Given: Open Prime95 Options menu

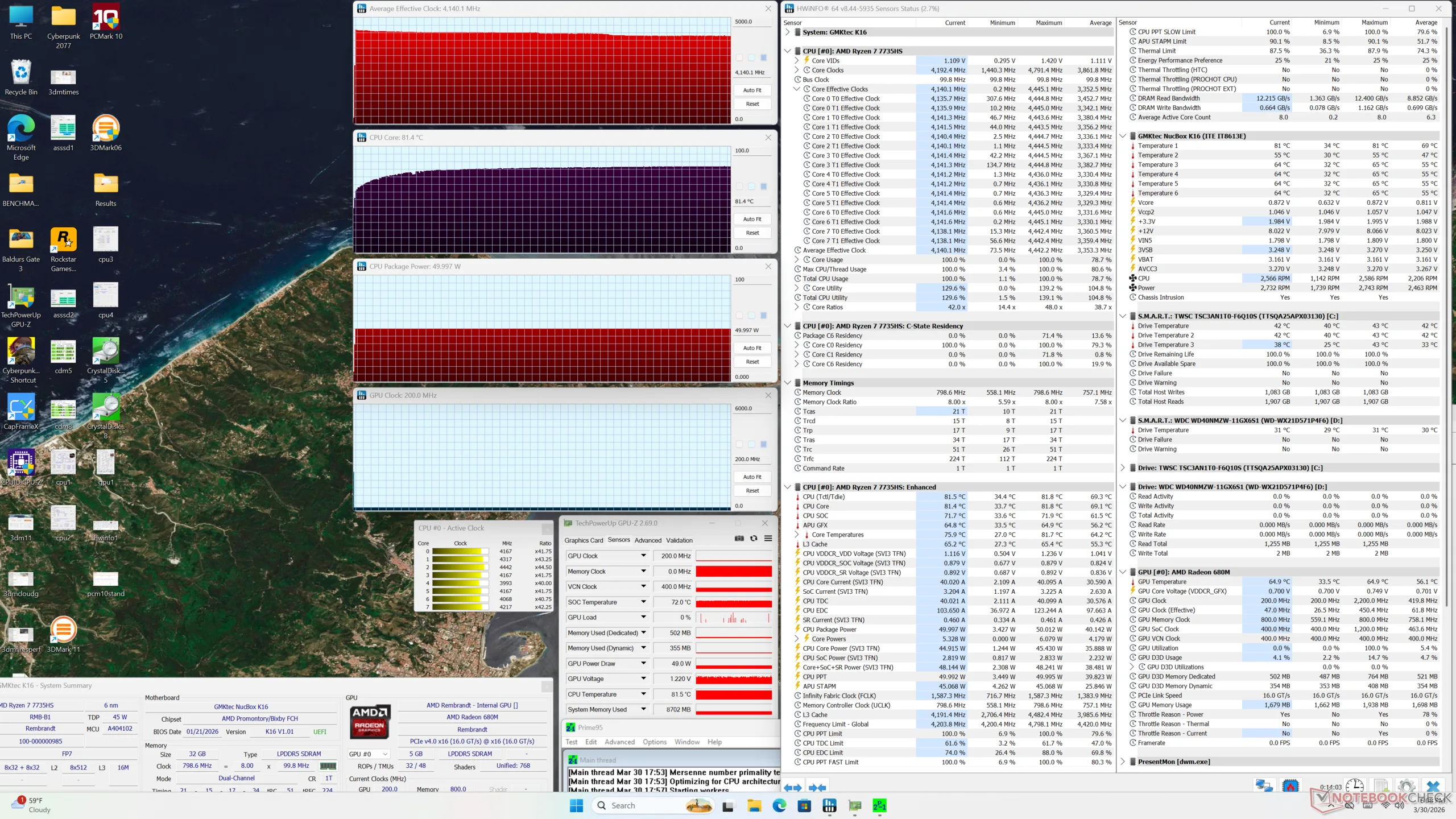Looking at the screenshot, I should [x=654, y=742].
